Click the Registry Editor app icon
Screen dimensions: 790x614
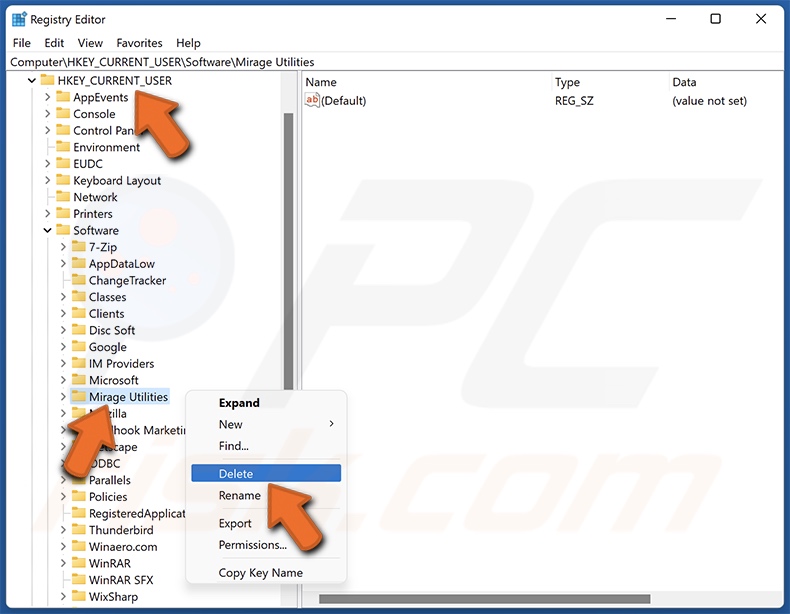click(x=19, y=19)
